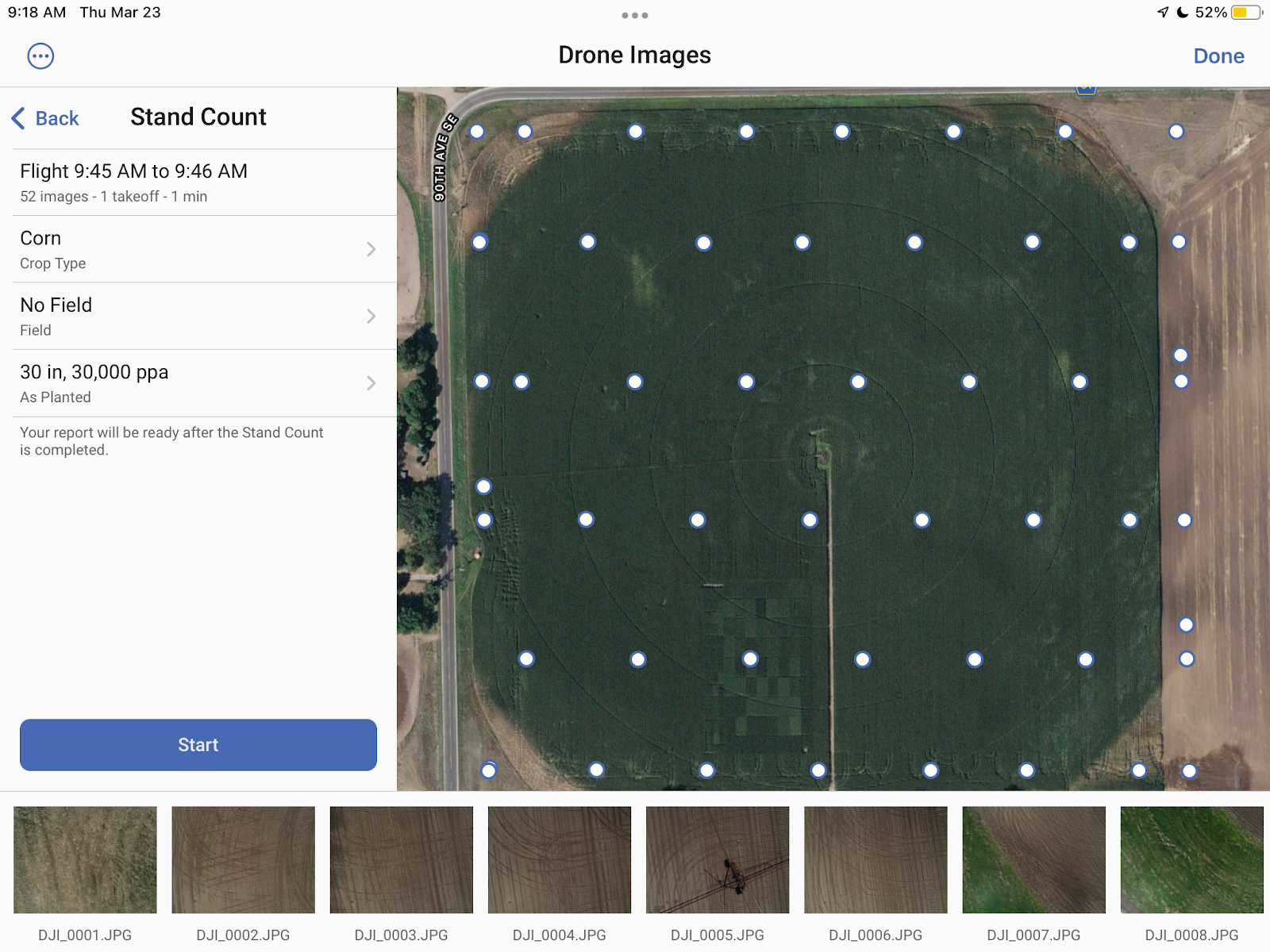Tap the Do Not Disturb moon icon

(1182, 12)
